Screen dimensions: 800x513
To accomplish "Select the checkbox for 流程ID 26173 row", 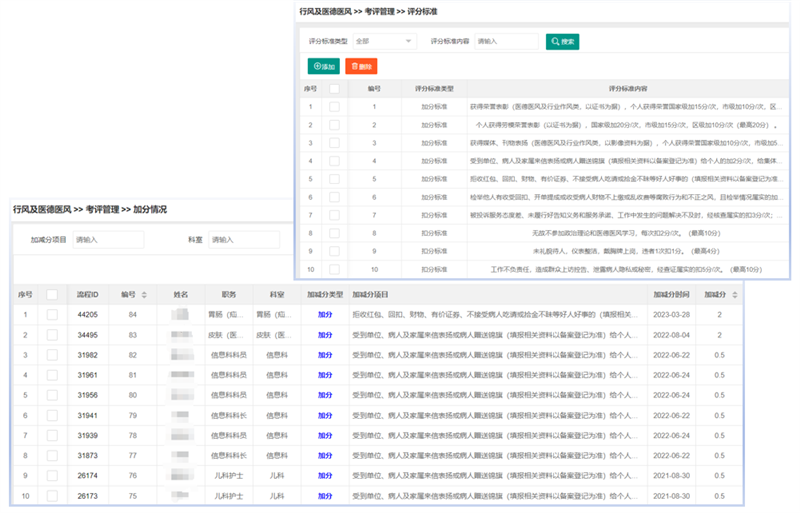I will 52,495.
